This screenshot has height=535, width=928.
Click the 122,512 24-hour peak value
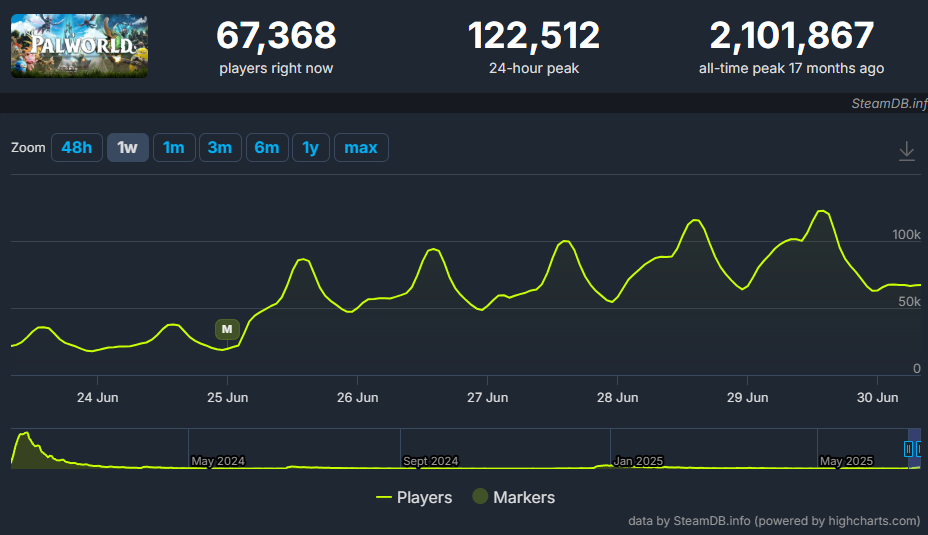coord(534,36)
